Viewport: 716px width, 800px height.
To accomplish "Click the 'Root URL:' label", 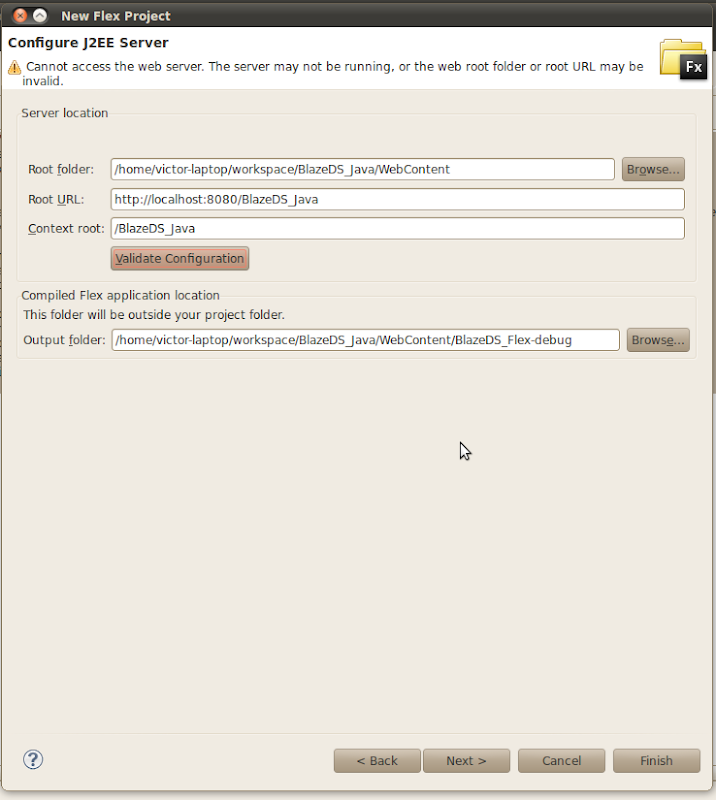I will click(56, 199).
